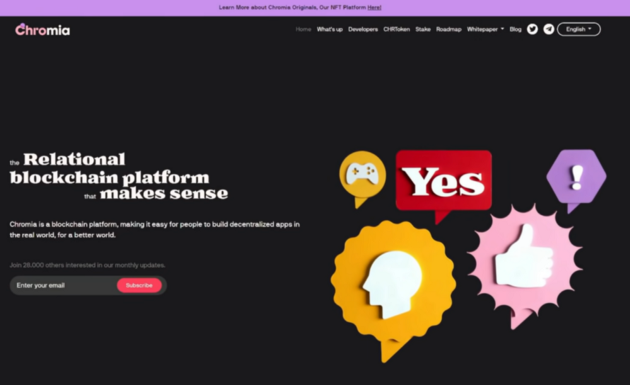Click the game controller speech bubble
The height and width of the screenshot is (385, 630).
pyautogui.click(x=362, y=179)
